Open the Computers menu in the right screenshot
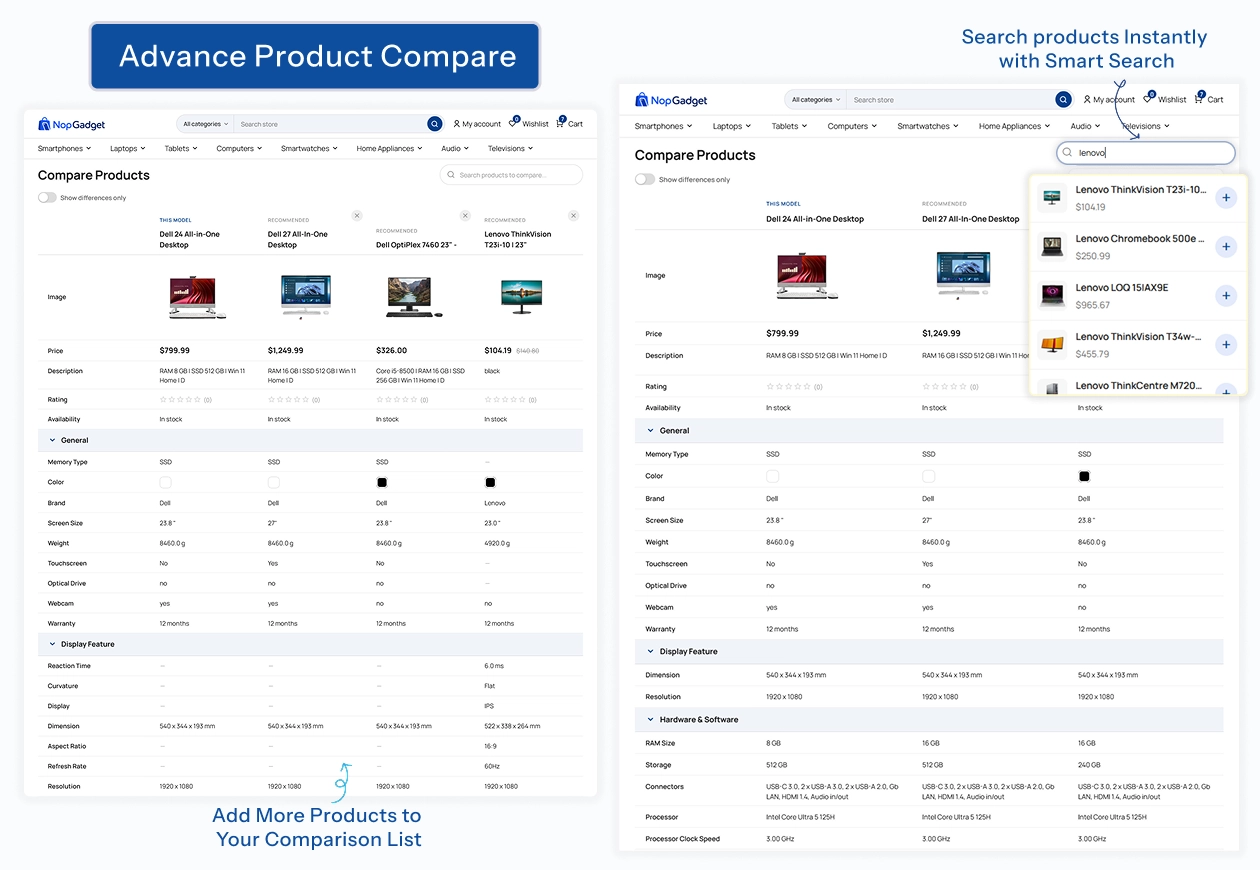1260x870 pixels. click(x=852, y=126)
